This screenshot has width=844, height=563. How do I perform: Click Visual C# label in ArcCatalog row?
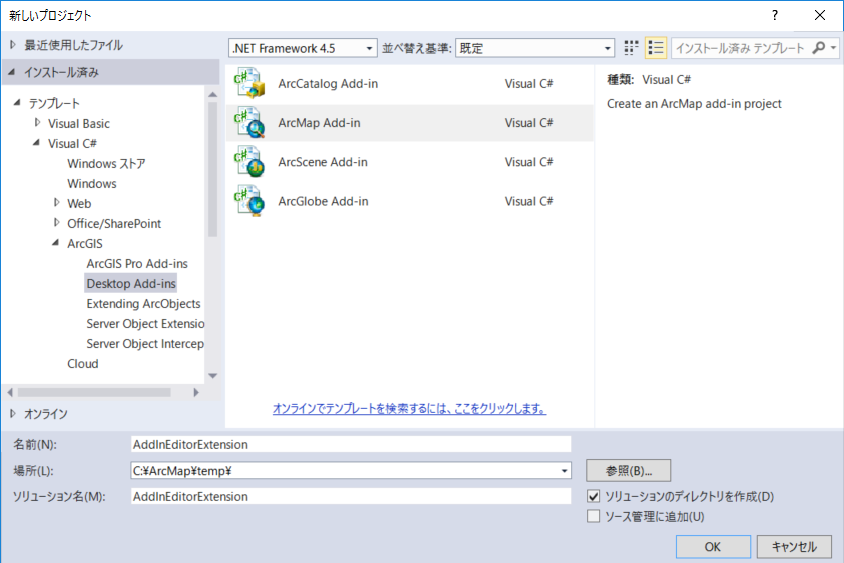tap(529, 83)
